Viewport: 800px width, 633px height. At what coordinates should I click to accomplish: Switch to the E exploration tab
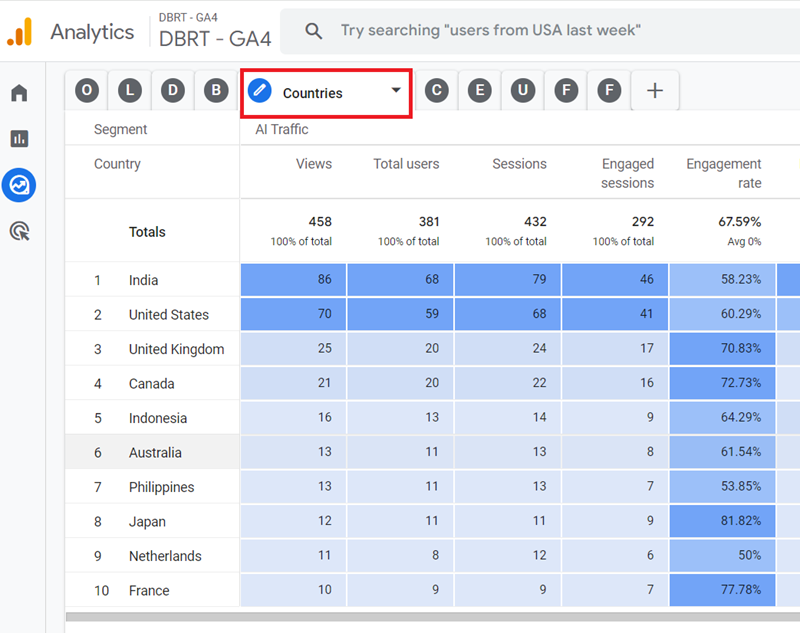coord(479,90)
